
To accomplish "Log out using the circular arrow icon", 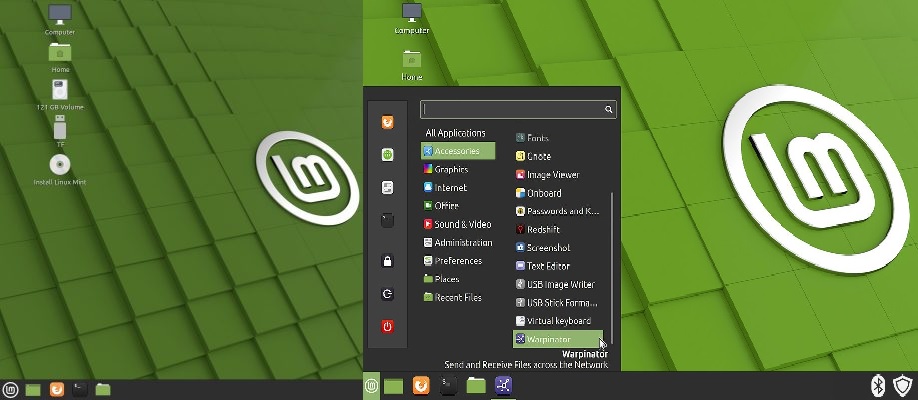I will click(x=387, y=294).
